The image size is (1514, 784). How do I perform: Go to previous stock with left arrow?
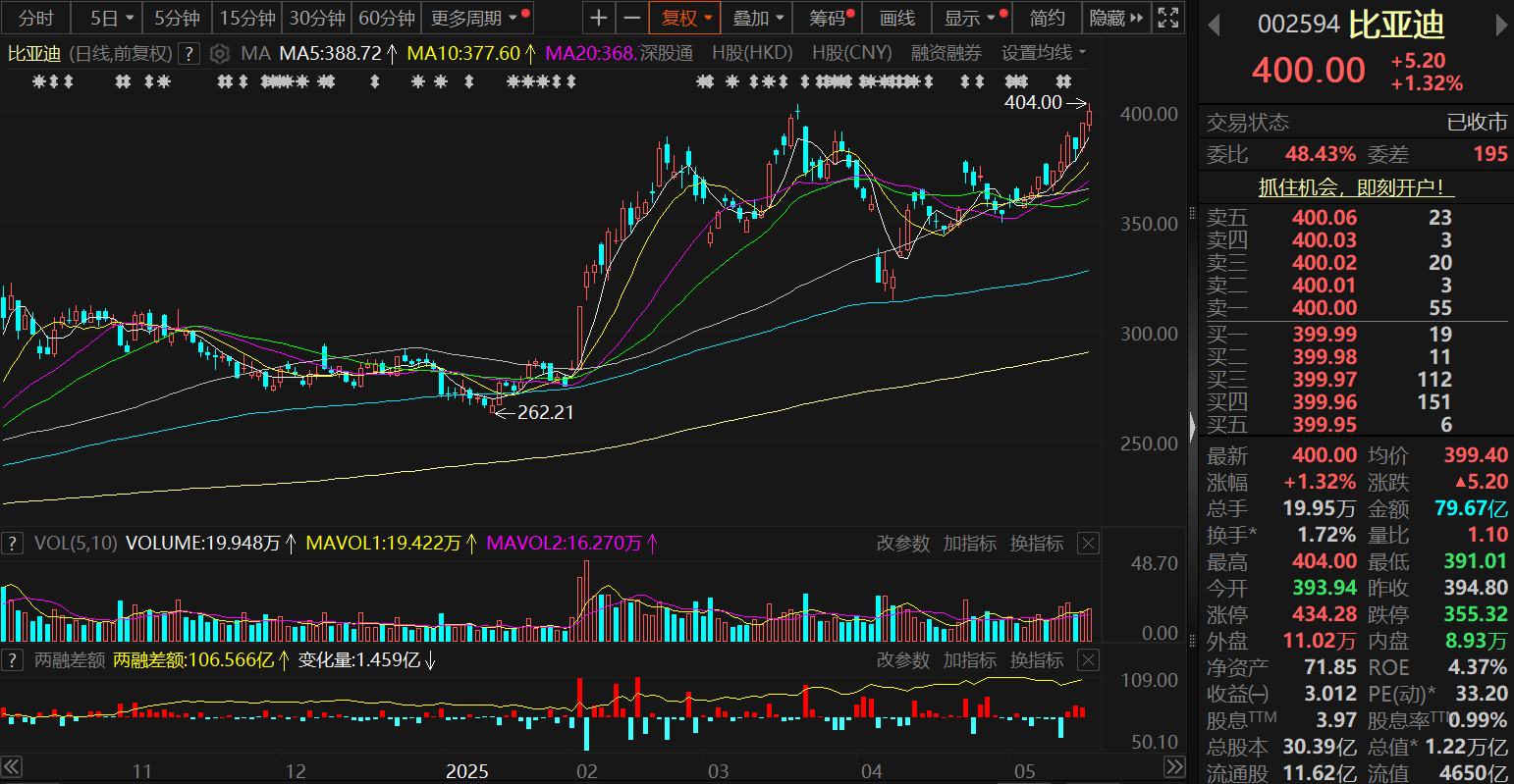point(1213,26)
